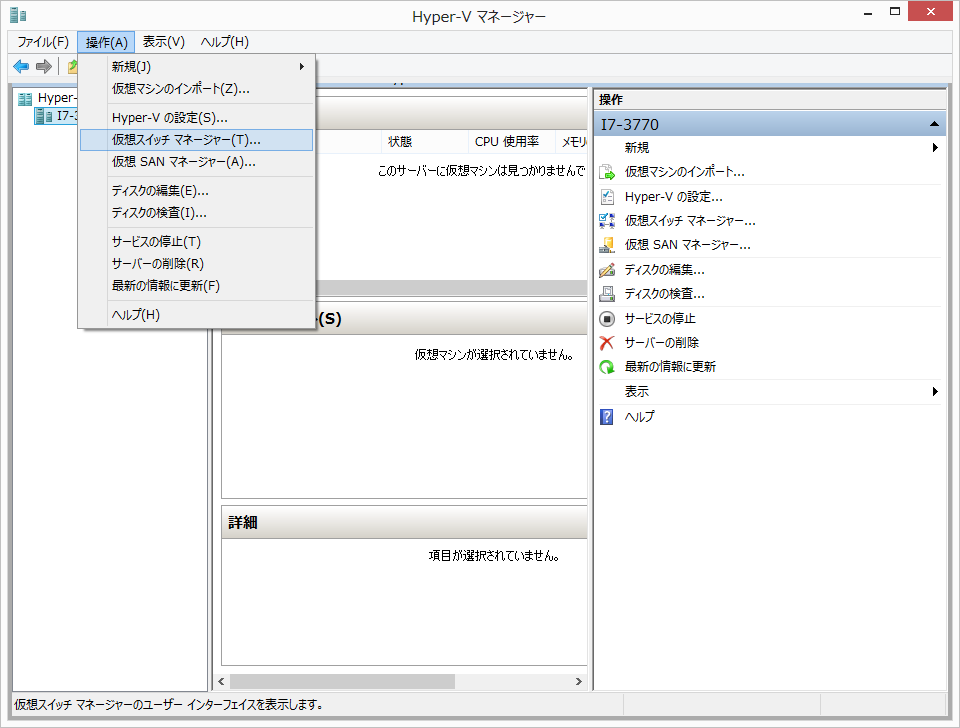Click ディスクの編集... in Actions pane

(x=664, y=269)
